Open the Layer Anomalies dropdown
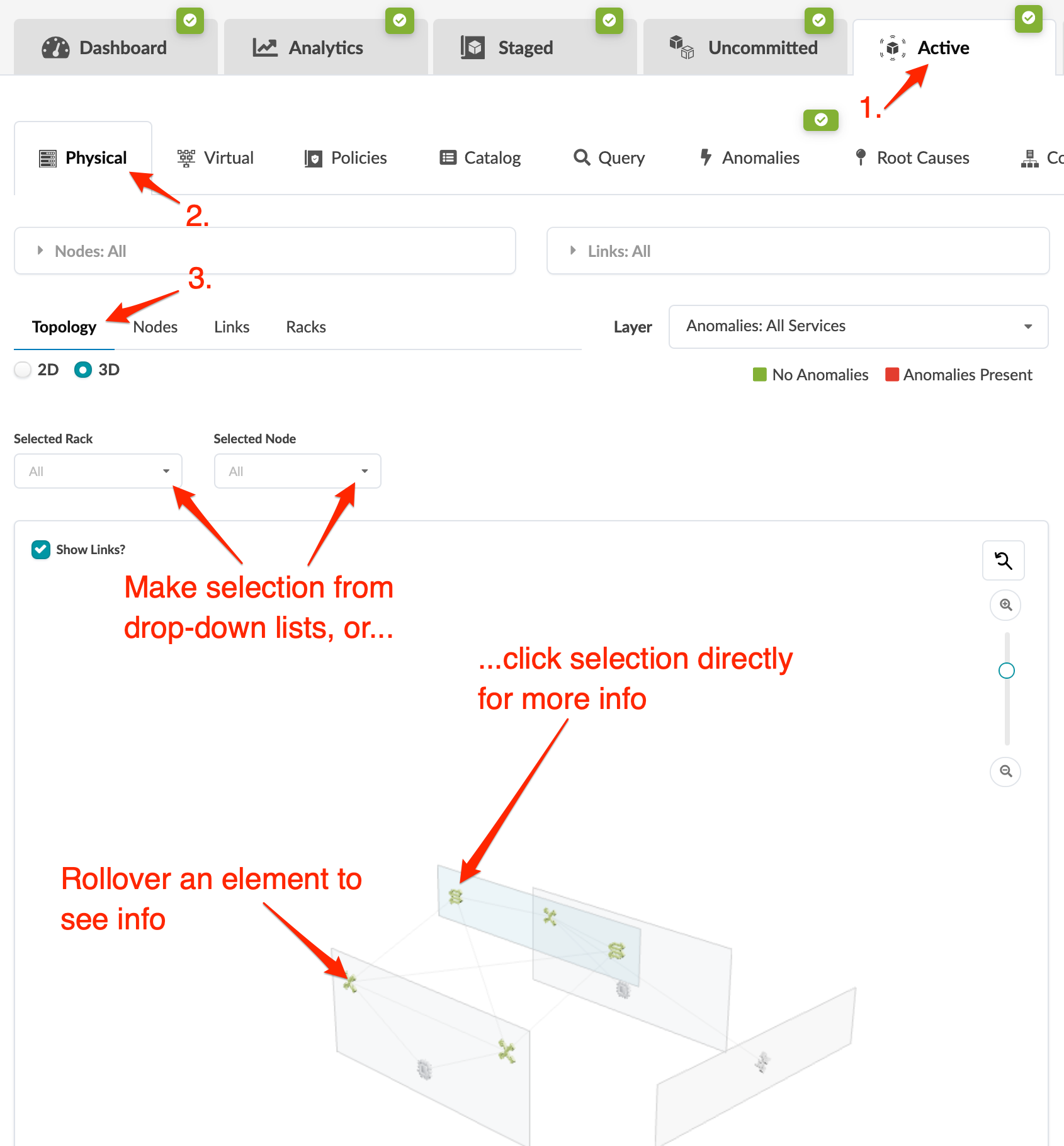 pyautogui.click(x=858, y=326)
